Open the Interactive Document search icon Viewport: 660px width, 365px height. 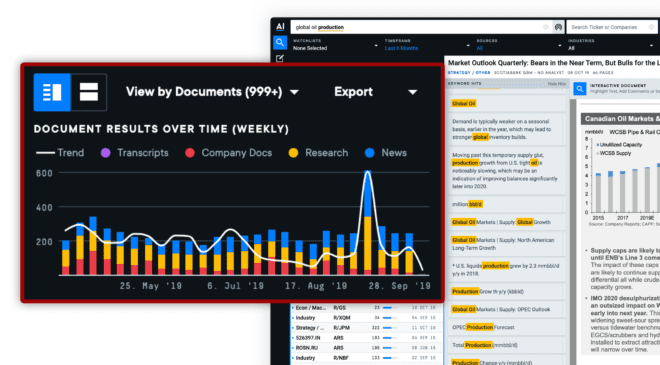580,89
